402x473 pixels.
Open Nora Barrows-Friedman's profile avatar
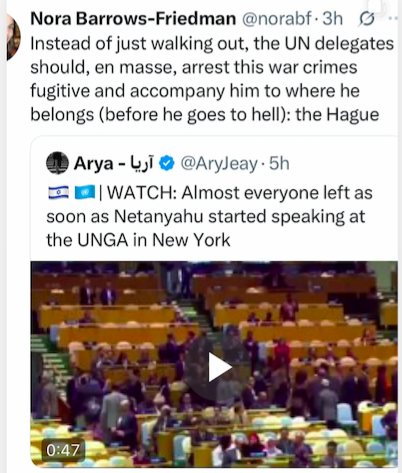pyautogui.click(x=13, y=37)
